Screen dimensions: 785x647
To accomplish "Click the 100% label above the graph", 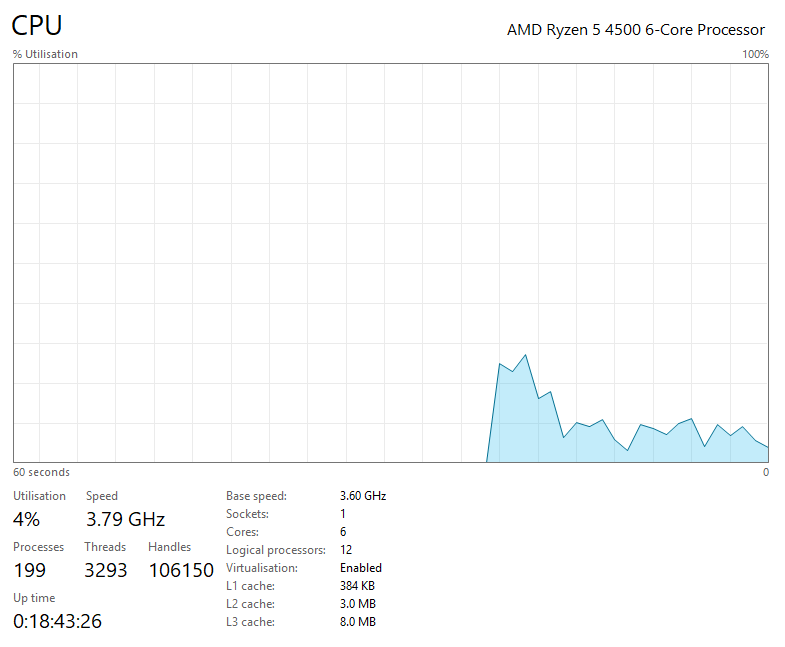I will 755,54.
